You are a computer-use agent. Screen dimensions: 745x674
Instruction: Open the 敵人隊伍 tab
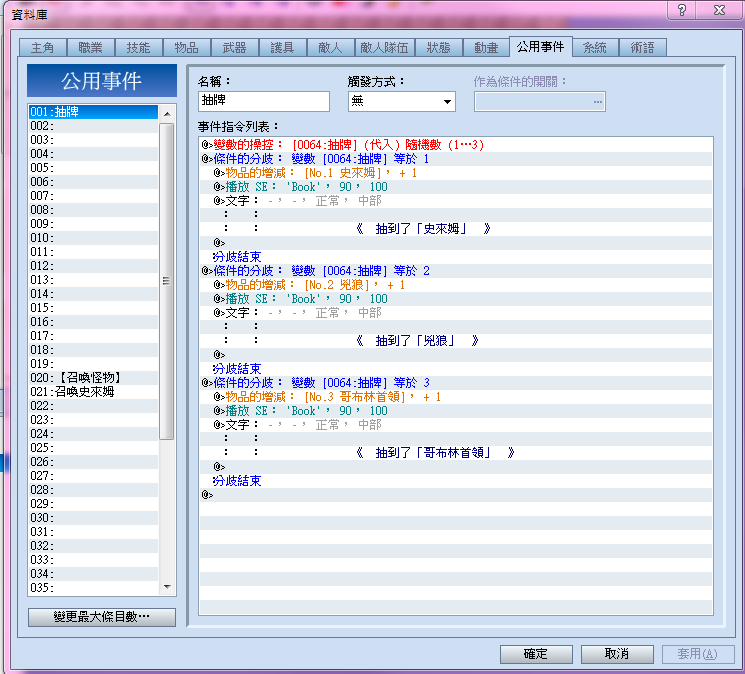(x=384, y=47)
